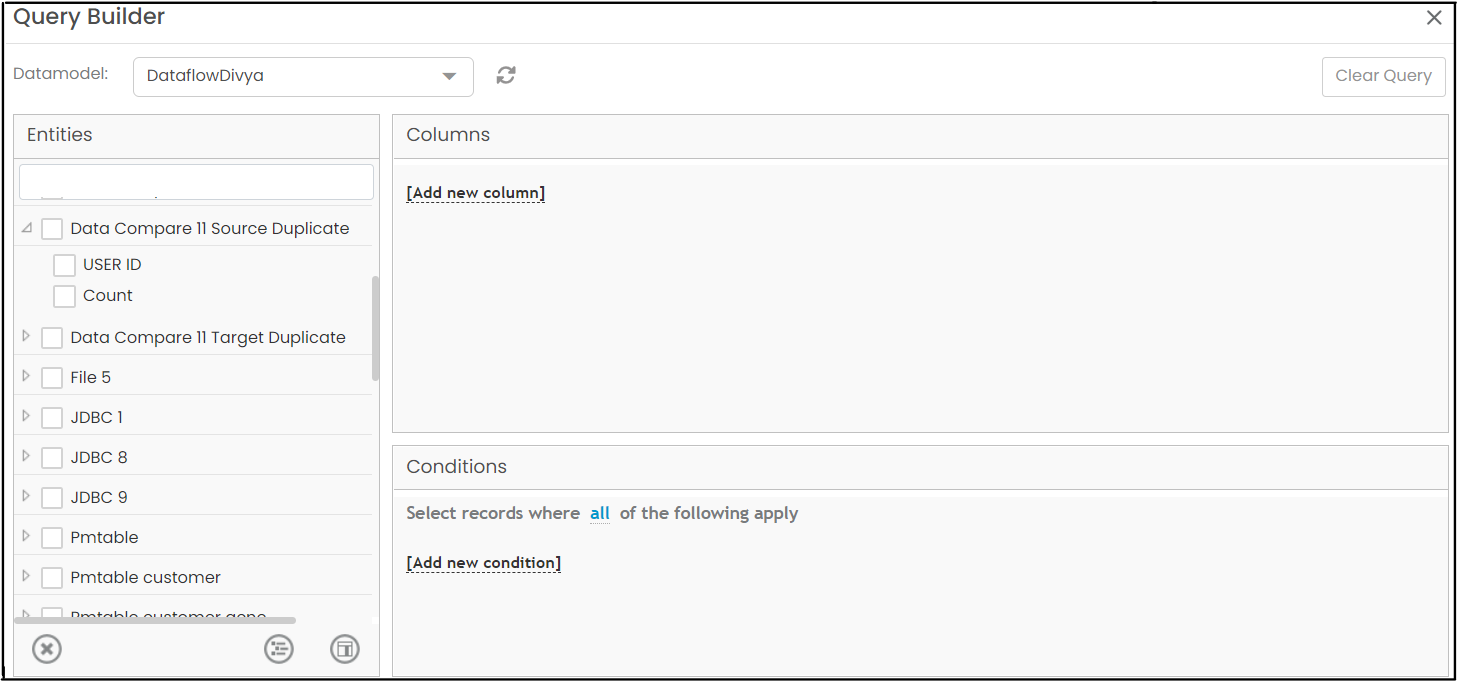Close the Query Builder dialog
Screen dimensions: 1458x681
(x=1434, y=18)
